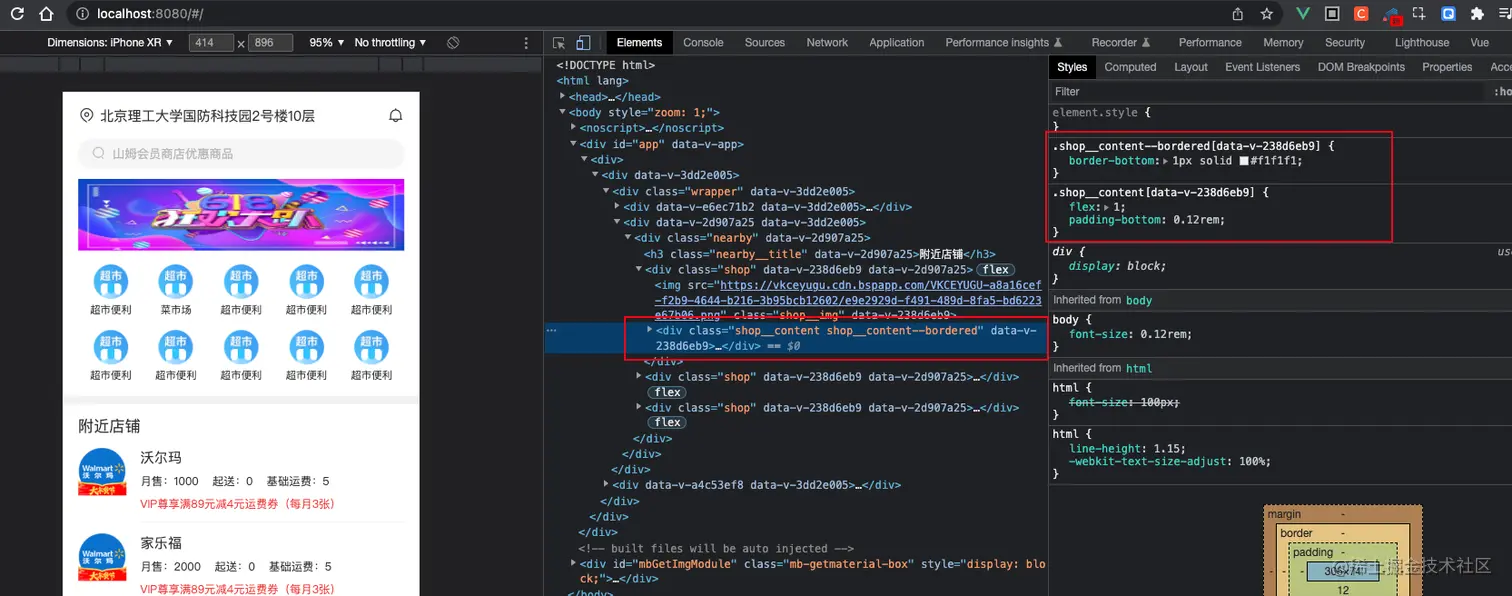Activate the inspect element picker
The width and height of the screenshot is (1512, 596).
coord(559,43)
